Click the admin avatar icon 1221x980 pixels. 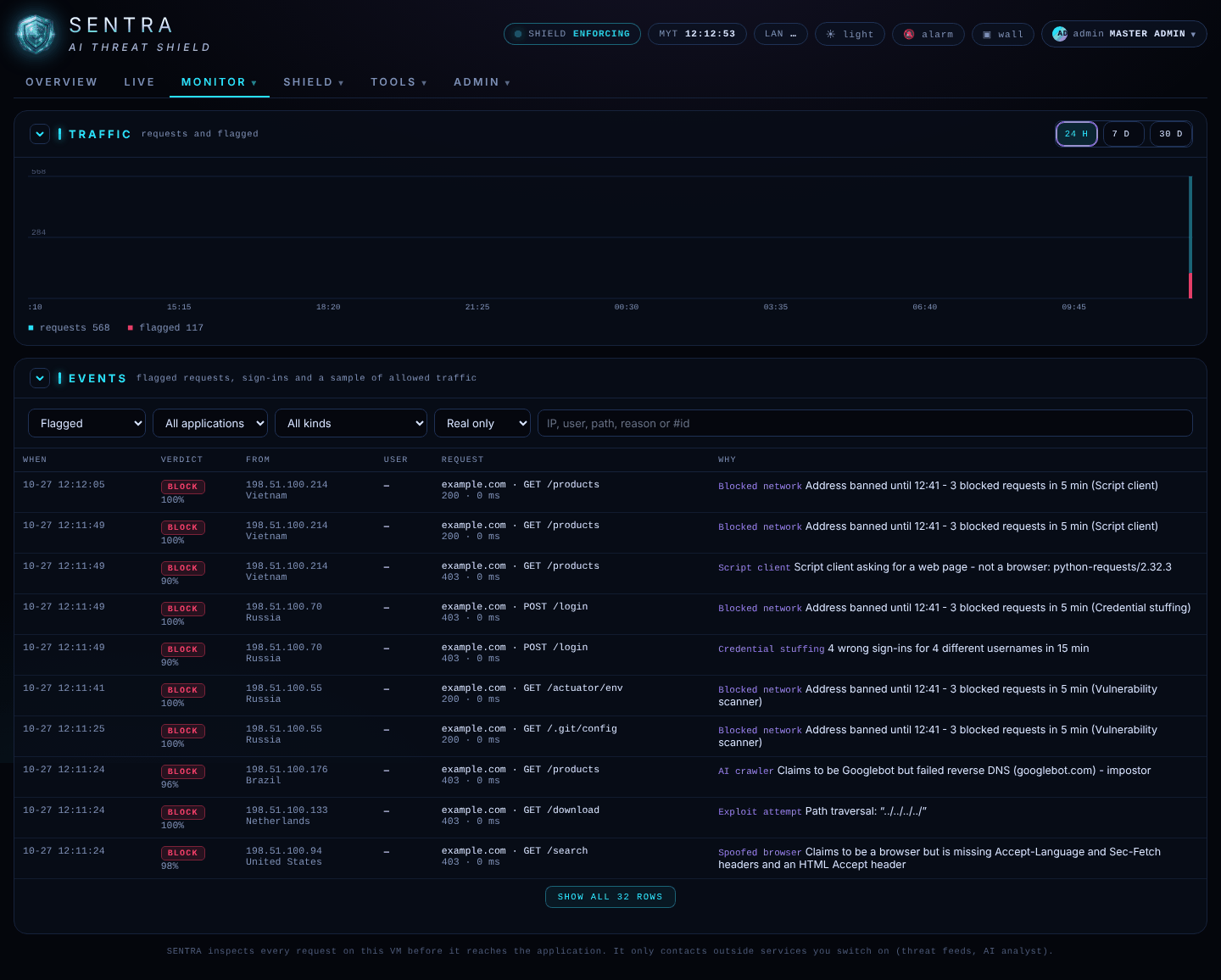1060,34
